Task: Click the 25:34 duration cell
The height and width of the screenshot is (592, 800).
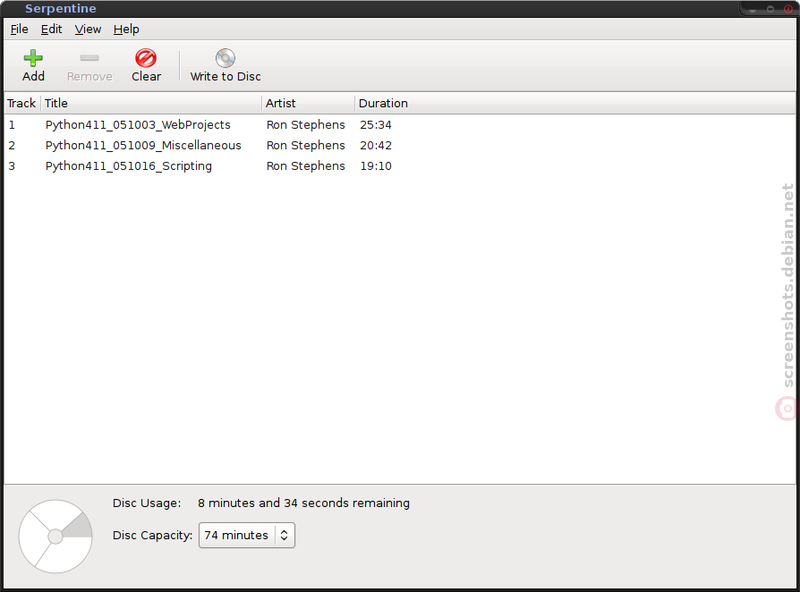Action: (x=376, y=125)
